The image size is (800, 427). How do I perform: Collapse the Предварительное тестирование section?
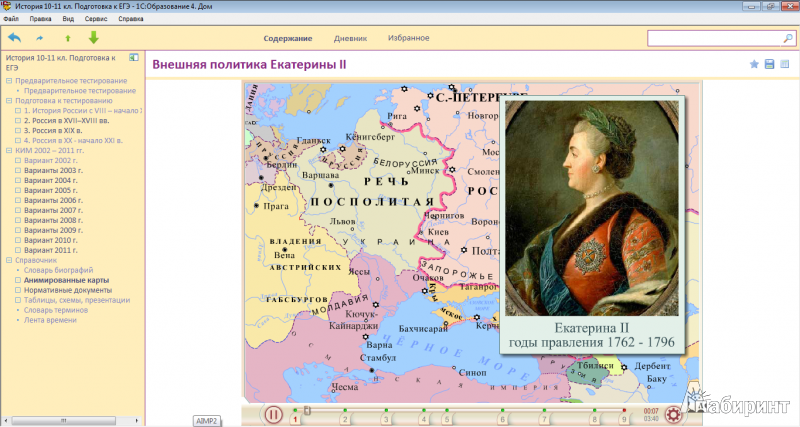pos(9,81)
